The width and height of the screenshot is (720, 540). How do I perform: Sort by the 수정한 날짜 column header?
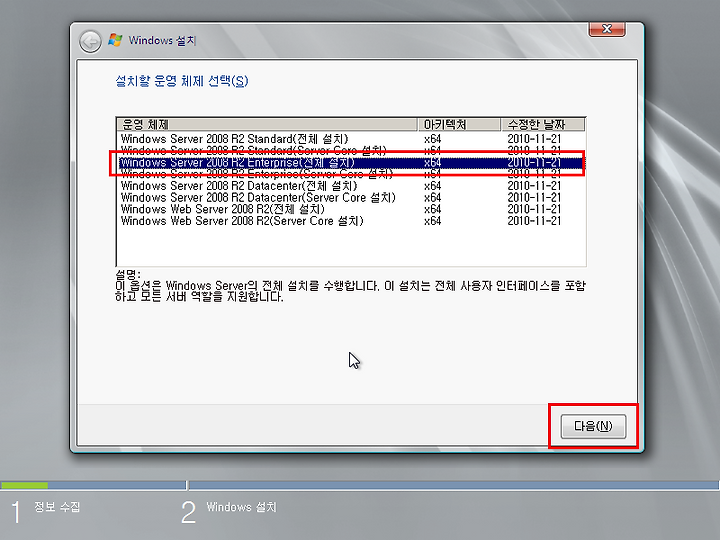click(543, 124)
